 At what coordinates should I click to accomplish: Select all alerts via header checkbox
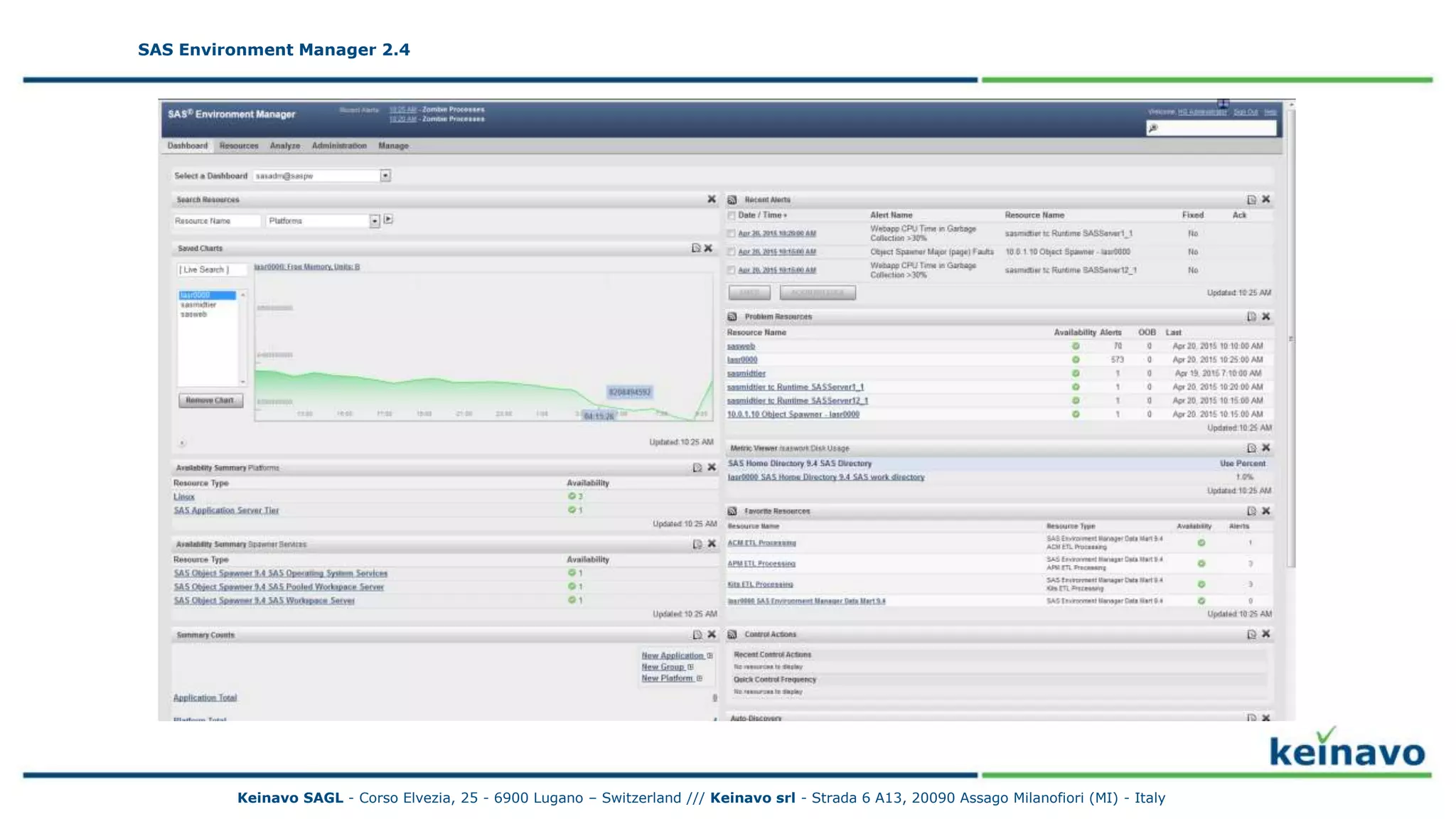pos(732,215)
